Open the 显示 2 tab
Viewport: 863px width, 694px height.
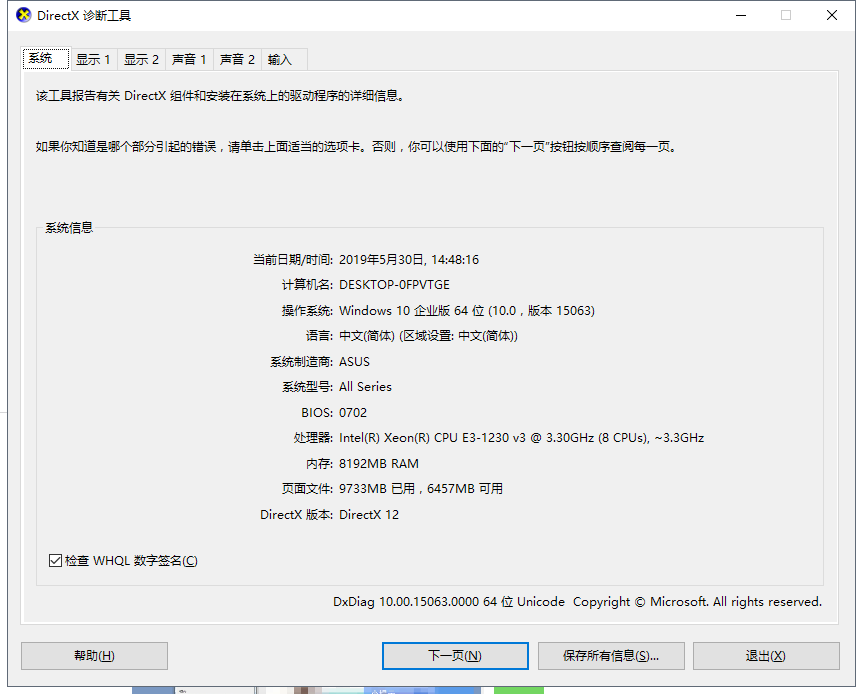coord(141,60)
